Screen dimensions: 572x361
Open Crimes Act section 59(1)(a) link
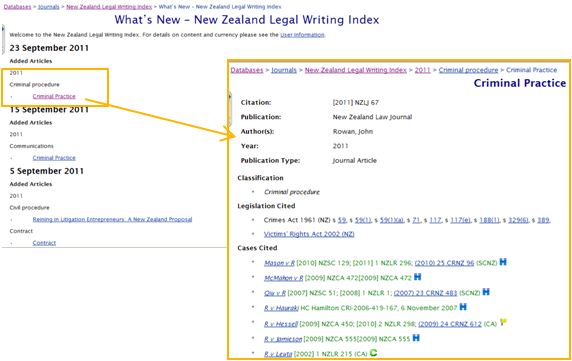click(392, 220)
